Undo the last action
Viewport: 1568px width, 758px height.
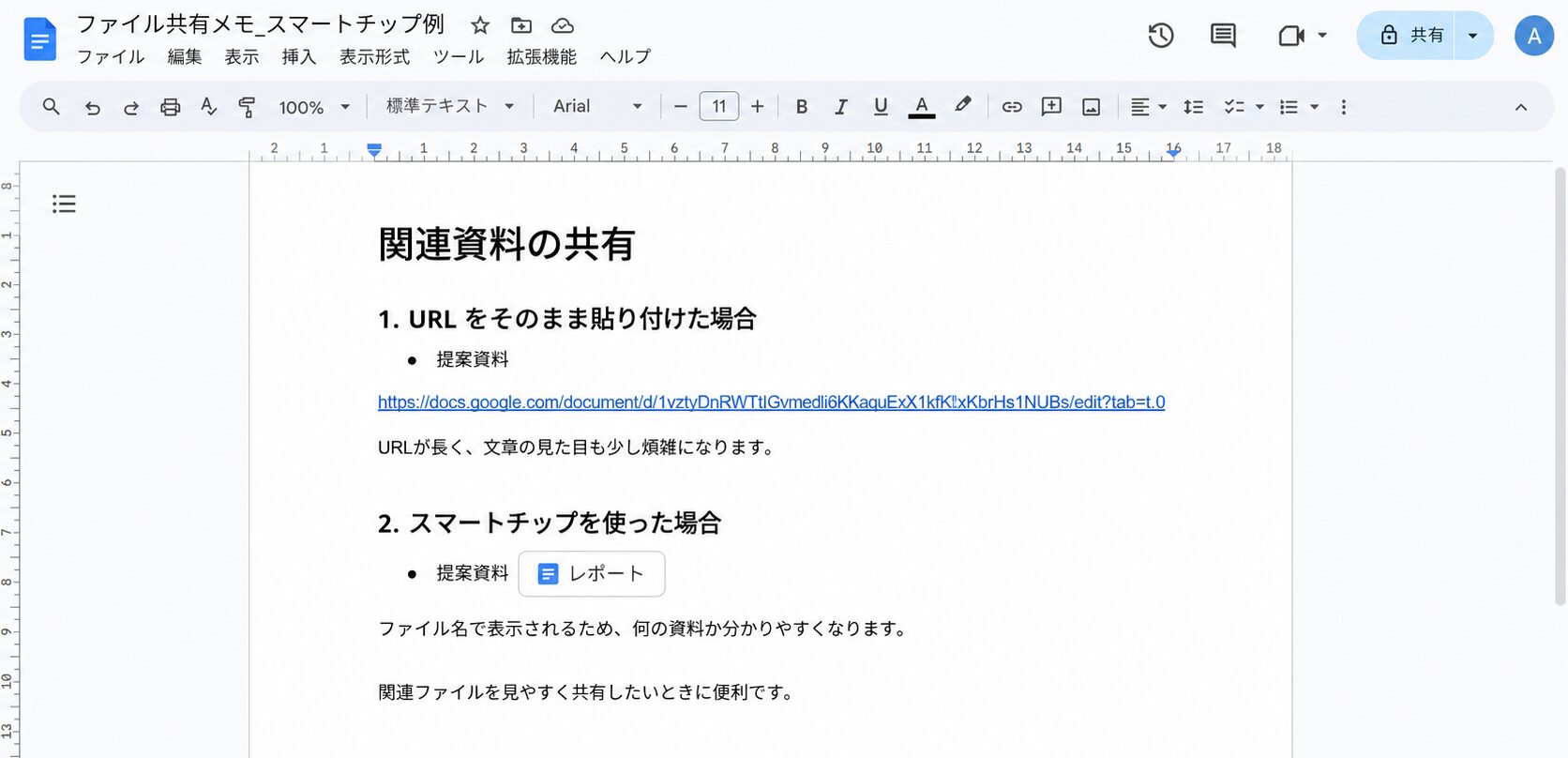tap(92, 107)
